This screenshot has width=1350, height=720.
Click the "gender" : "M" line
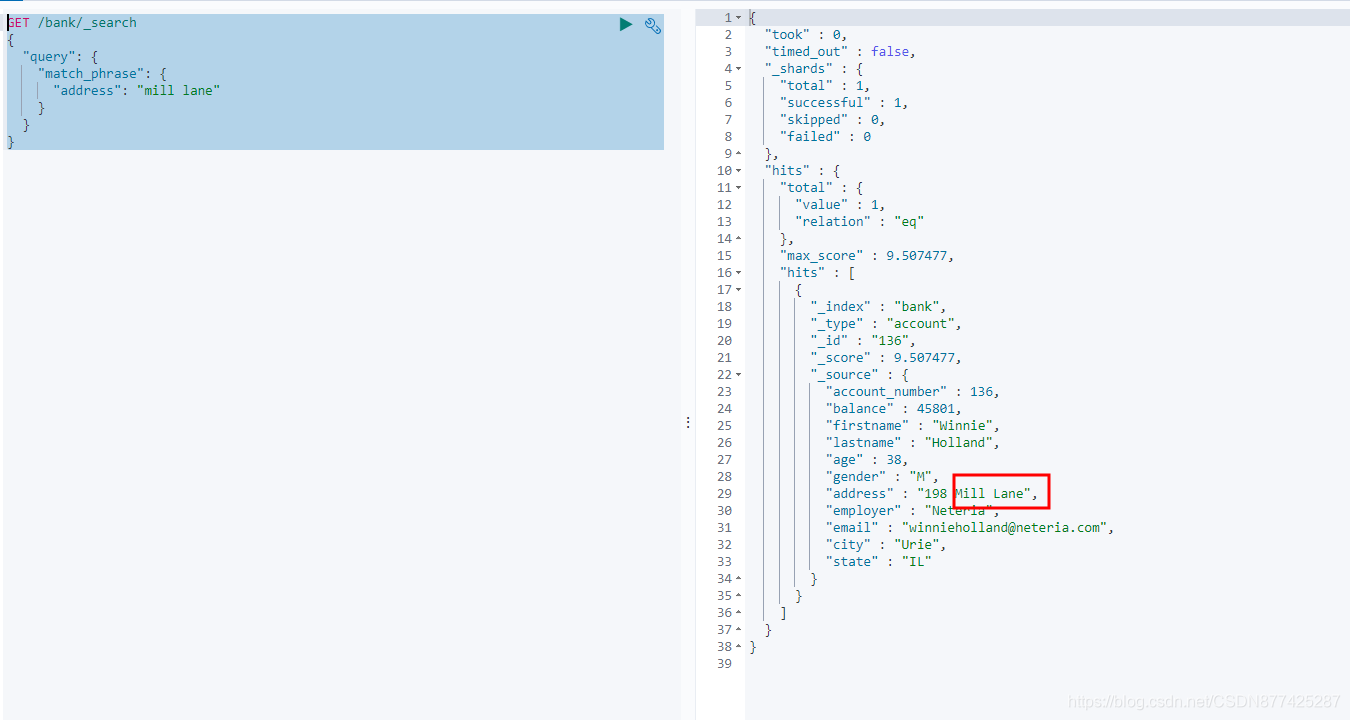[x=882, y=477]
